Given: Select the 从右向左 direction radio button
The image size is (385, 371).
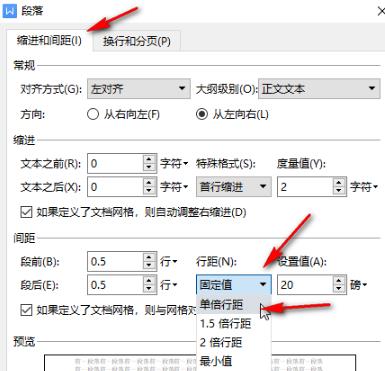Looking at the screenshot, I should coord(93,114).
